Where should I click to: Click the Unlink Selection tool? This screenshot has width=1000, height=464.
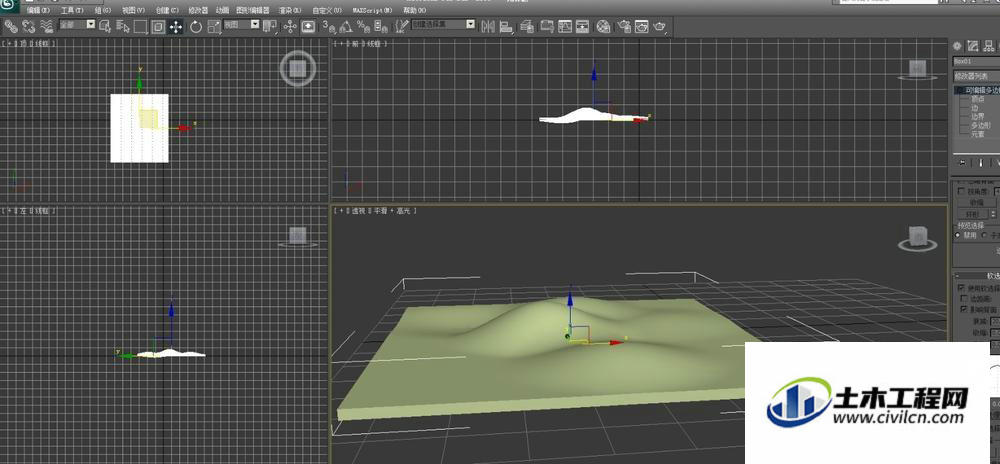[x=29, y=26]
